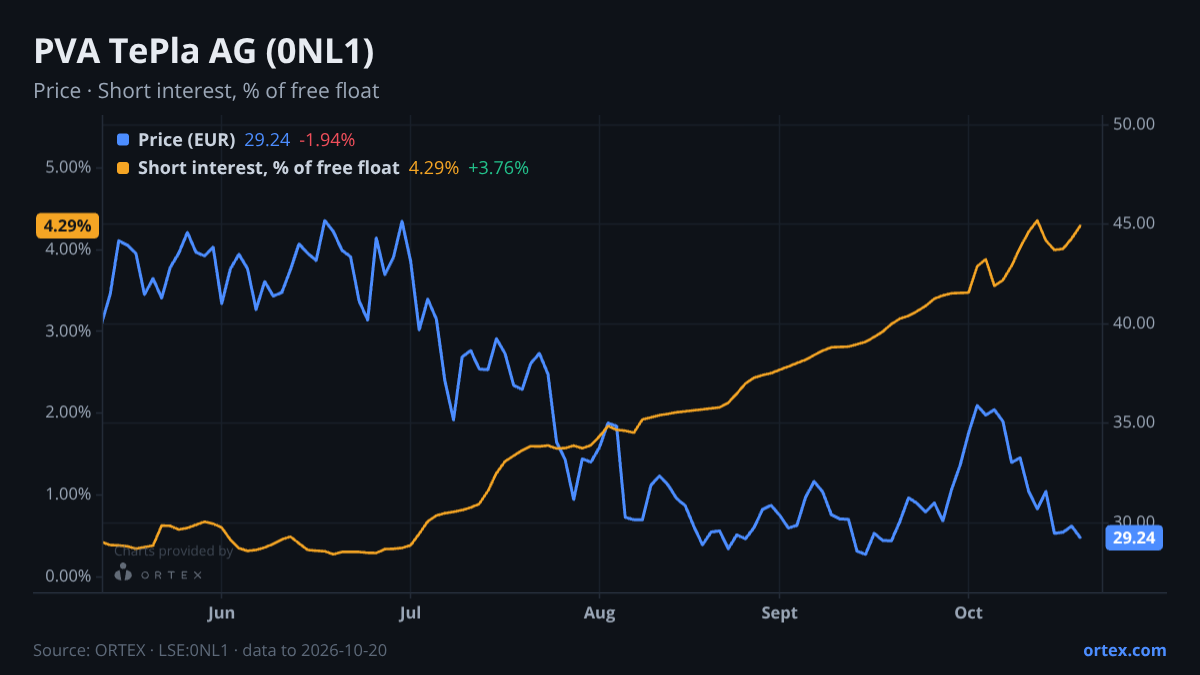The width and height of the screenshot is (1200, 675).
Task: Click the Jul label on the date axis
Action: click(x=410, y=612)
